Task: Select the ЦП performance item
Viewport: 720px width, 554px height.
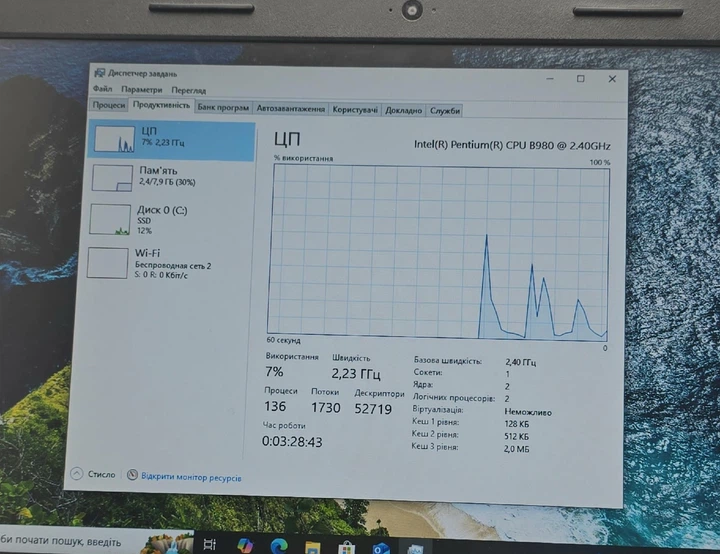Action: coord(172,140)
